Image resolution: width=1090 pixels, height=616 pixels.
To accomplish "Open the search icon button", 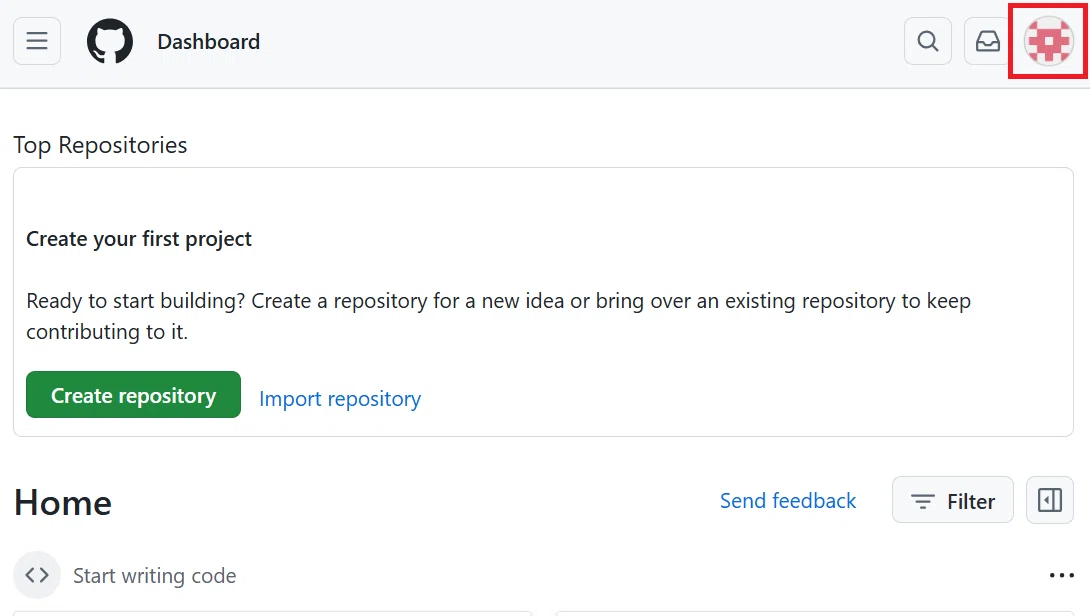I will [x=927, y=41].
